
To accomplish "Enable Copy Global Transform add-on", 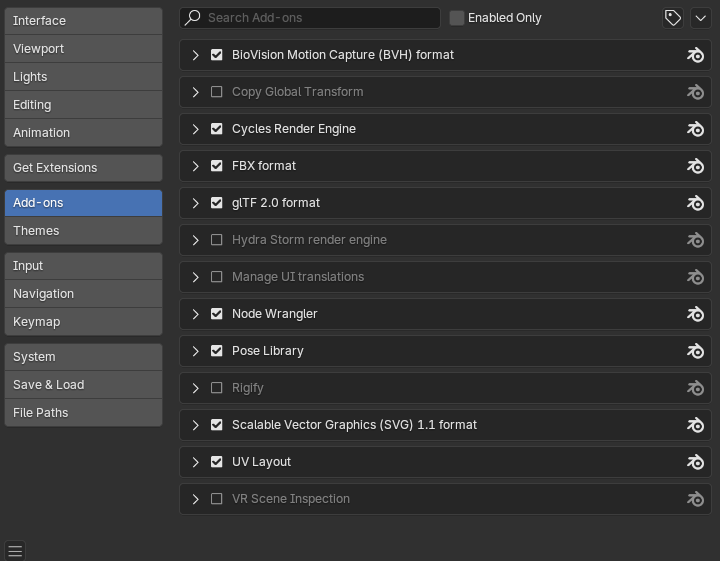I will 216,92.
